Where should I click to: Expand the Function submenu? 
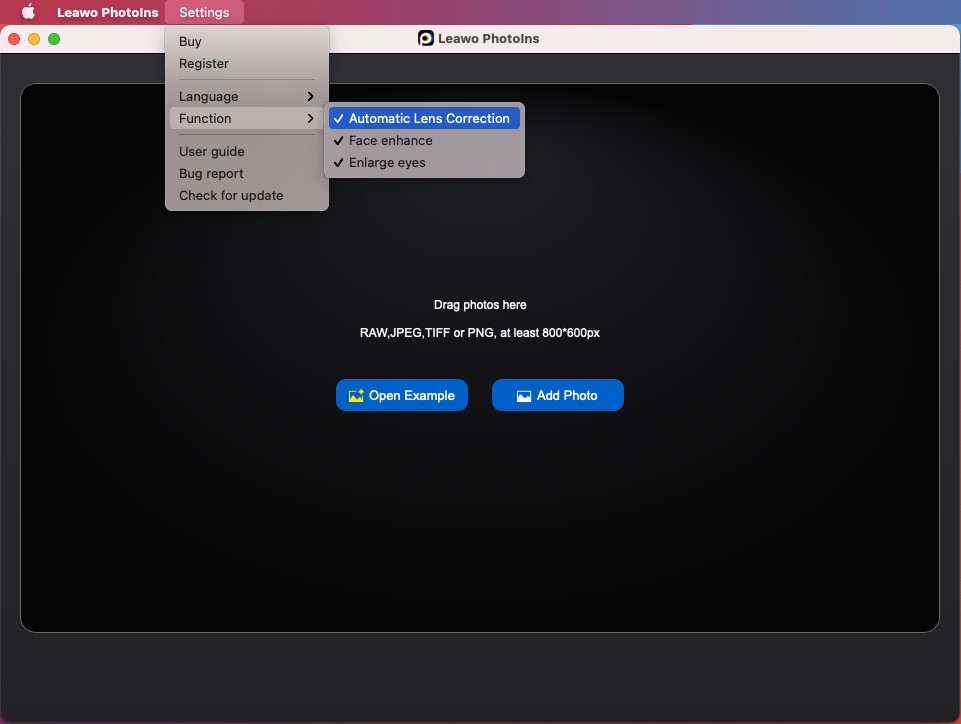tap(246, 118)
